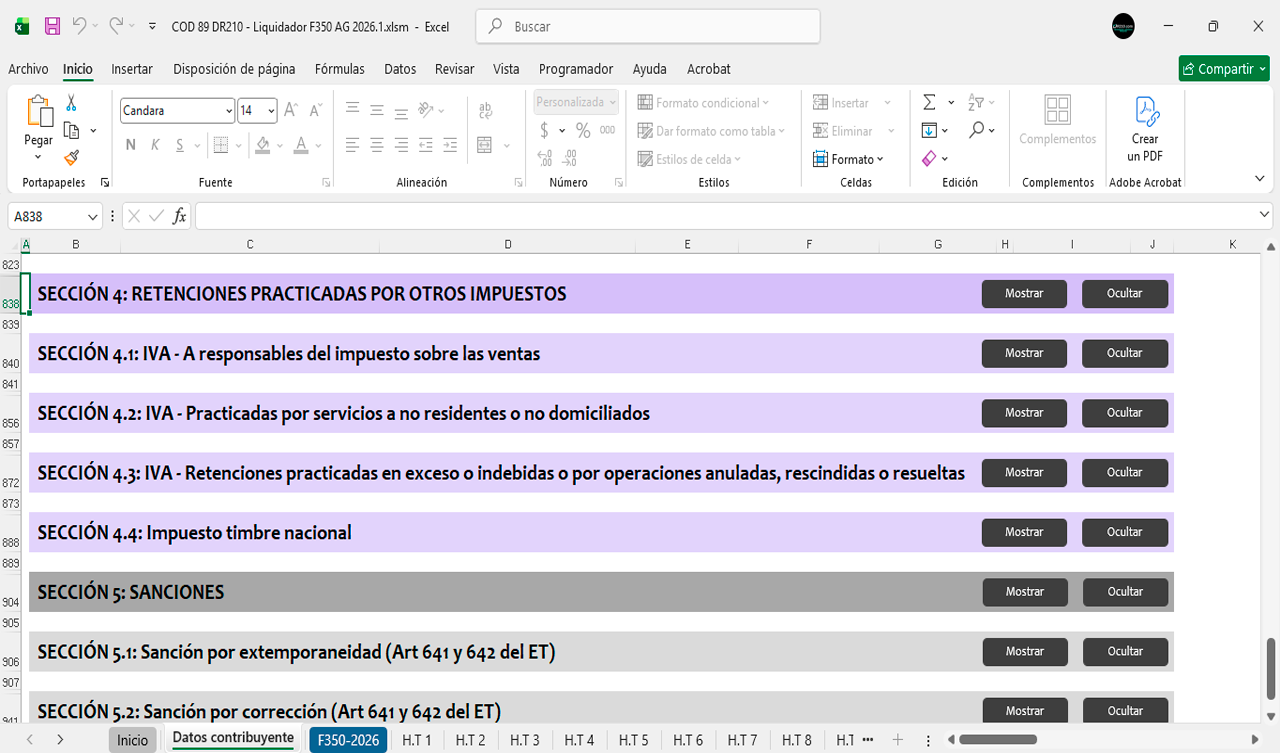The image size is (1280, 753).
Task: Switch to the Fórmulas ribbon tab
Action: pyautogui.click(x=339, y=69)
